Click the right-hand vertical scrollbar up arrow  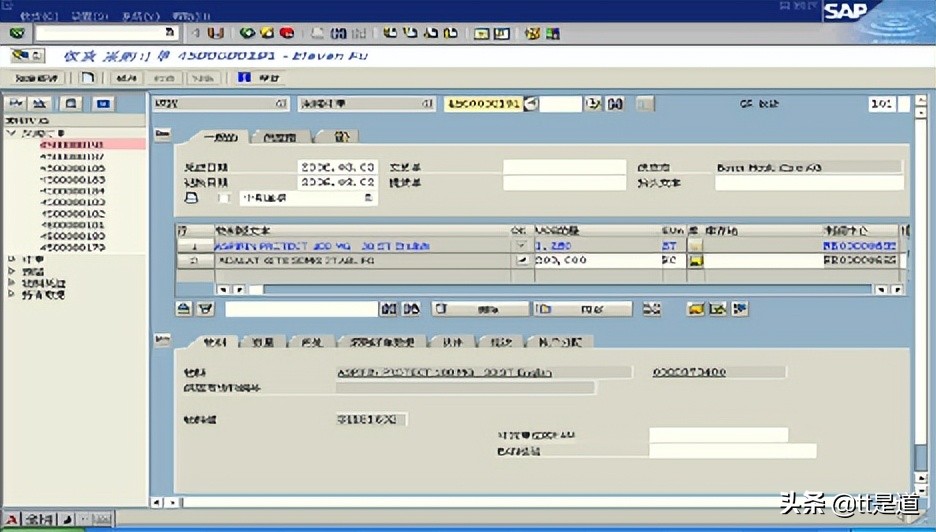point(921,100)
